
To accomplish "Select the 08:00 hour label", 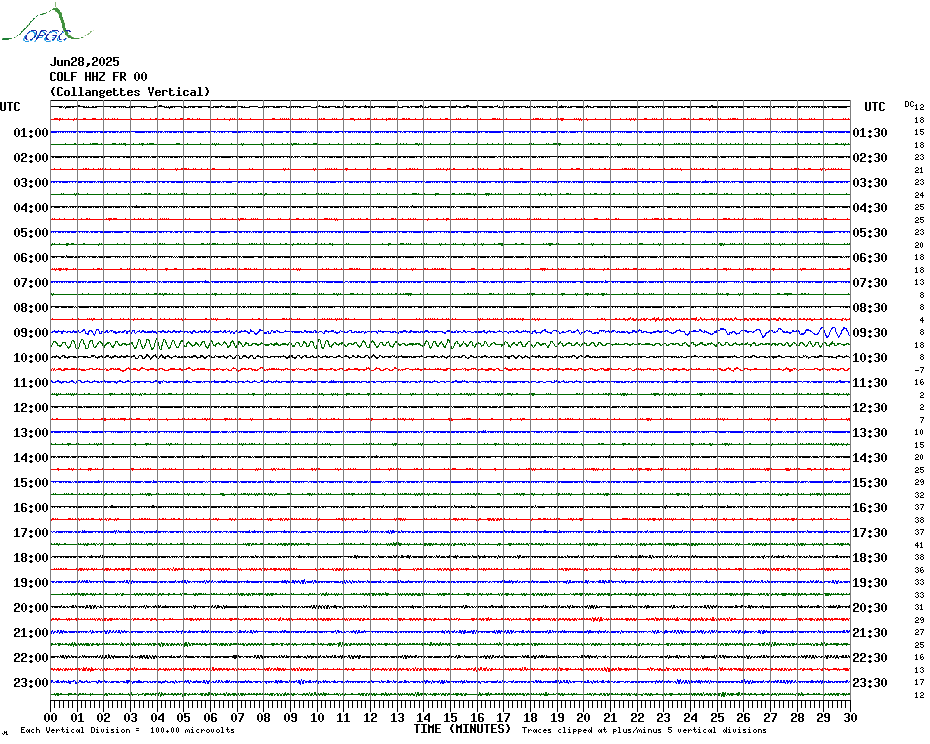I will coord(31,307).
